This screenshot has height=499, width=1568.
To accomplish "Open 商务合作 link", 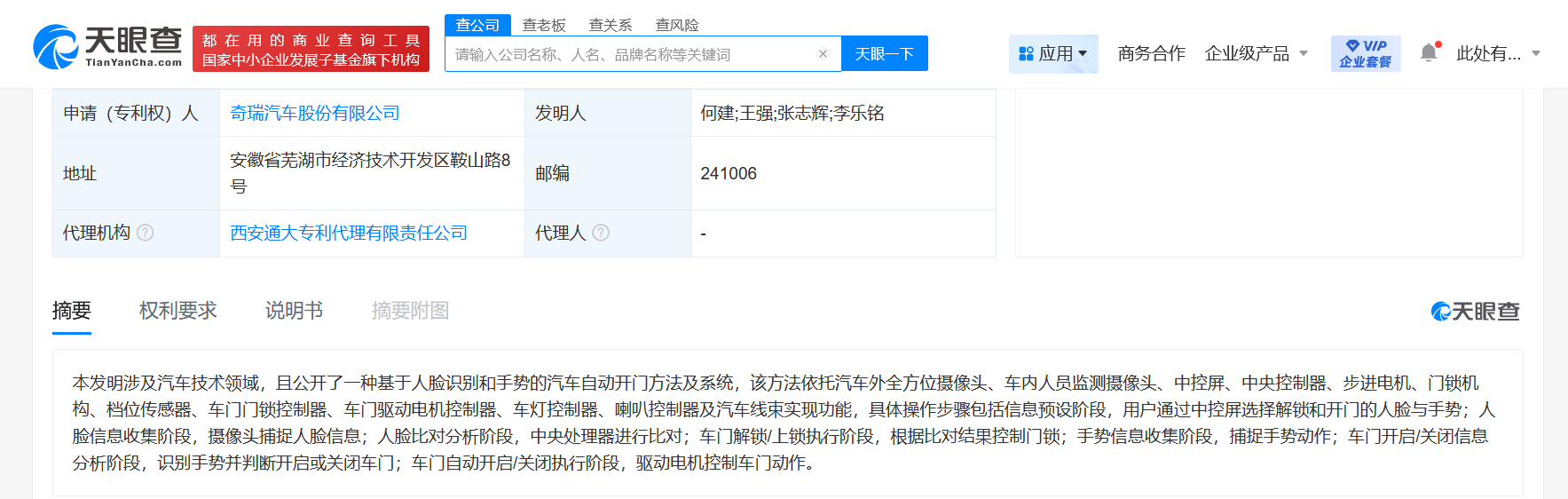I will tap(1151, 53).
